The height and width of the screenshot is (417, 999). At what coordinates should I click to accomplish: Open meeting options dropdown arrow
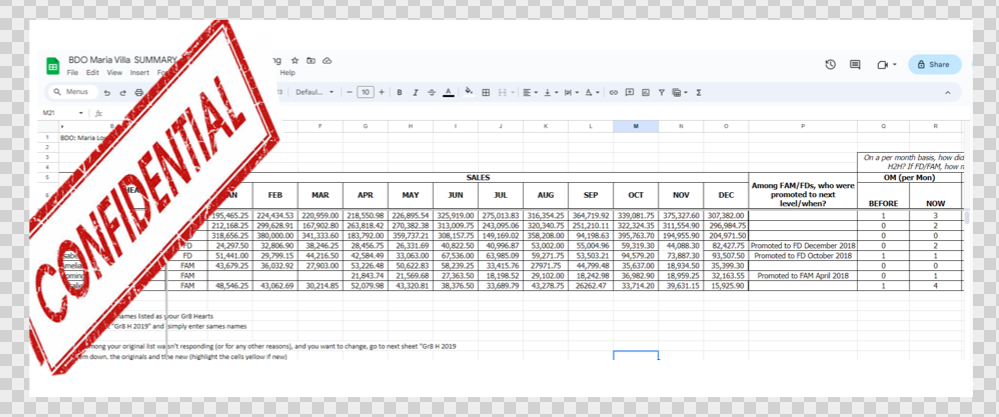coord(895,64)
